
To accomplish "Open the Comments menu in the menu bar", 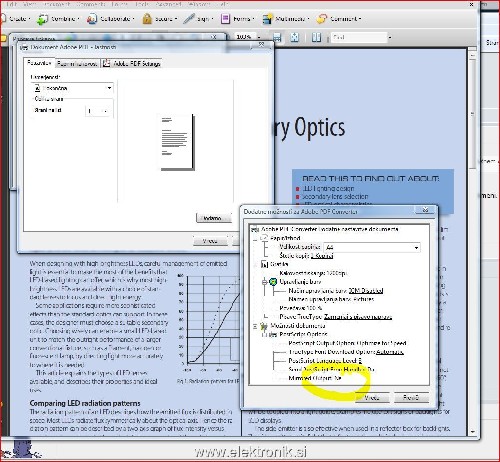I will tap(91, 4).
